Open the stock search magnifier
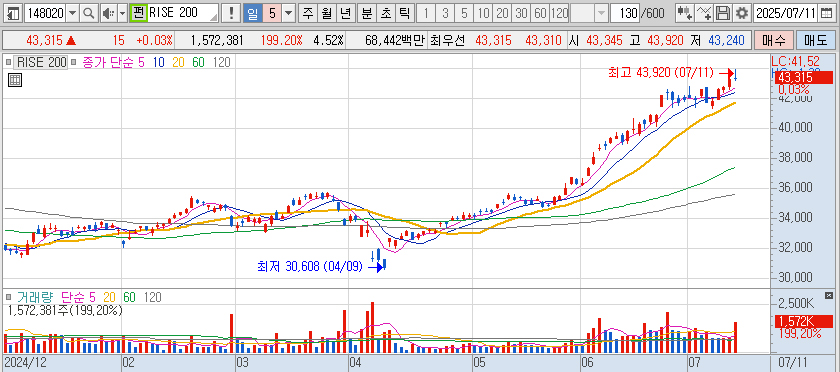Viewport: 840px width, 372px height. click(89, 13)
